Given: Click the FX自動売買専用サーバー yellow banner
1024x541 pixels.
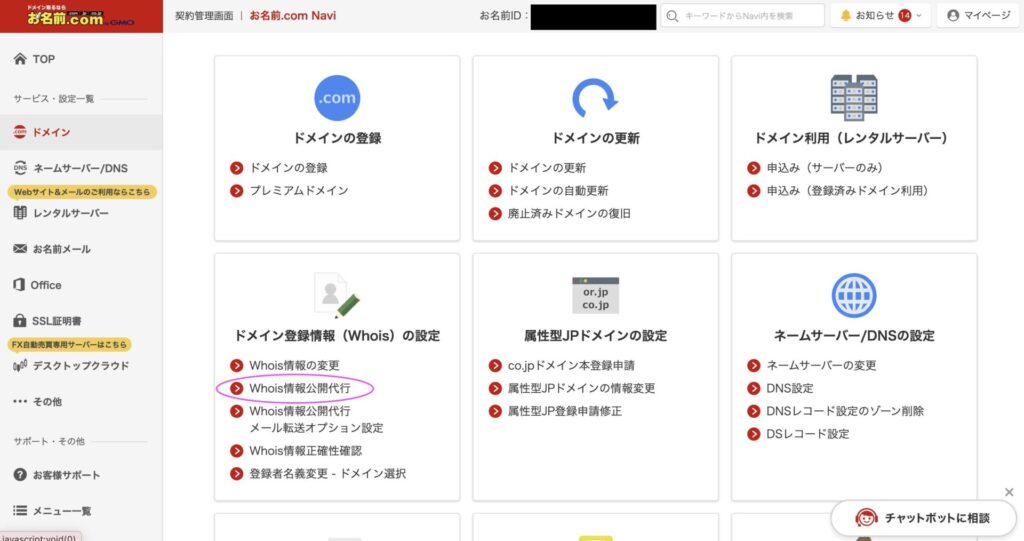Looking at the screenshot, I should point(69,344).
